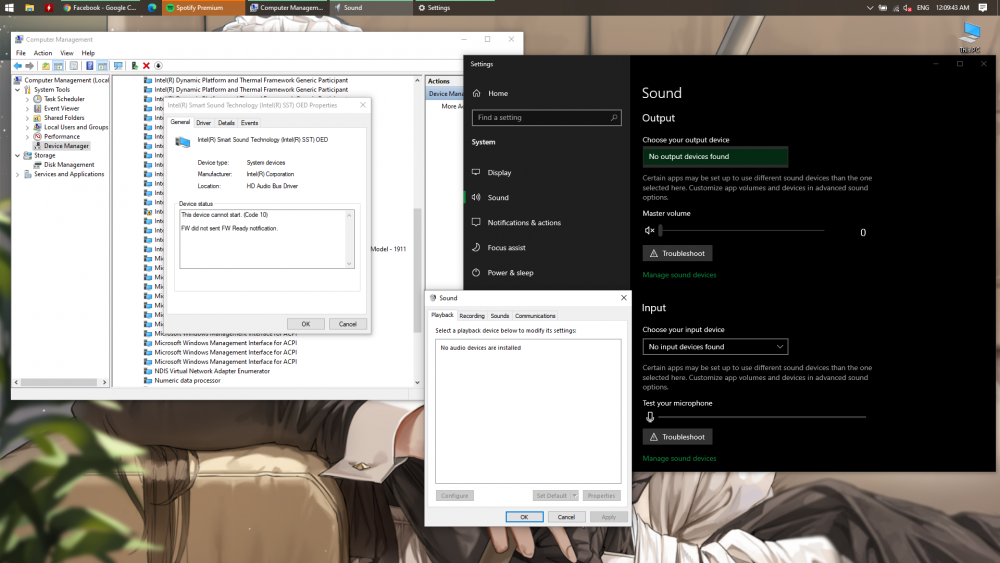Click the muted speaker icon beside Master volume
The image size is (1000, 563).
pos(649,230)
